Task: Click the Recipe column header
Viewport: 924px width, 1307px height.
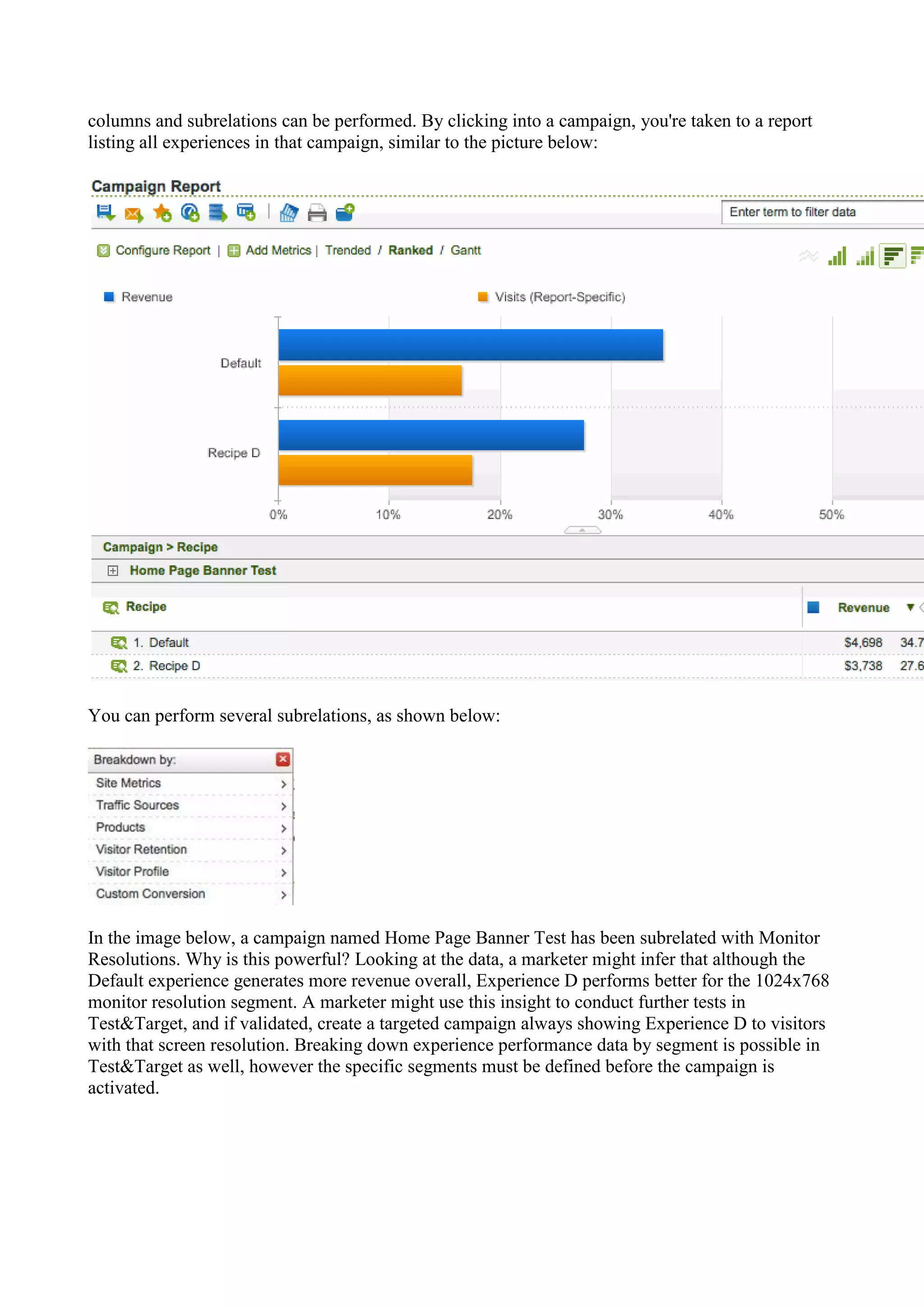Action: coord(146,607)
